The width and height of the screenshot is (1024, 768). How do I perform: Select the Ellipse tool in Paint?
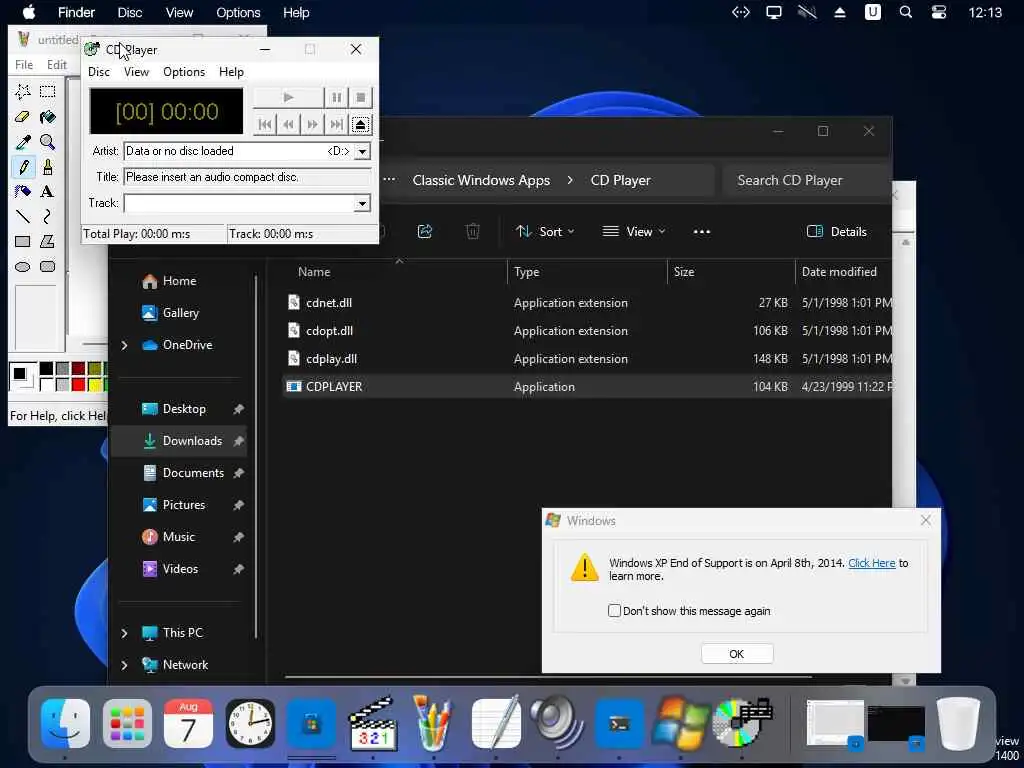pyautogui.click(x=23, y=266)
